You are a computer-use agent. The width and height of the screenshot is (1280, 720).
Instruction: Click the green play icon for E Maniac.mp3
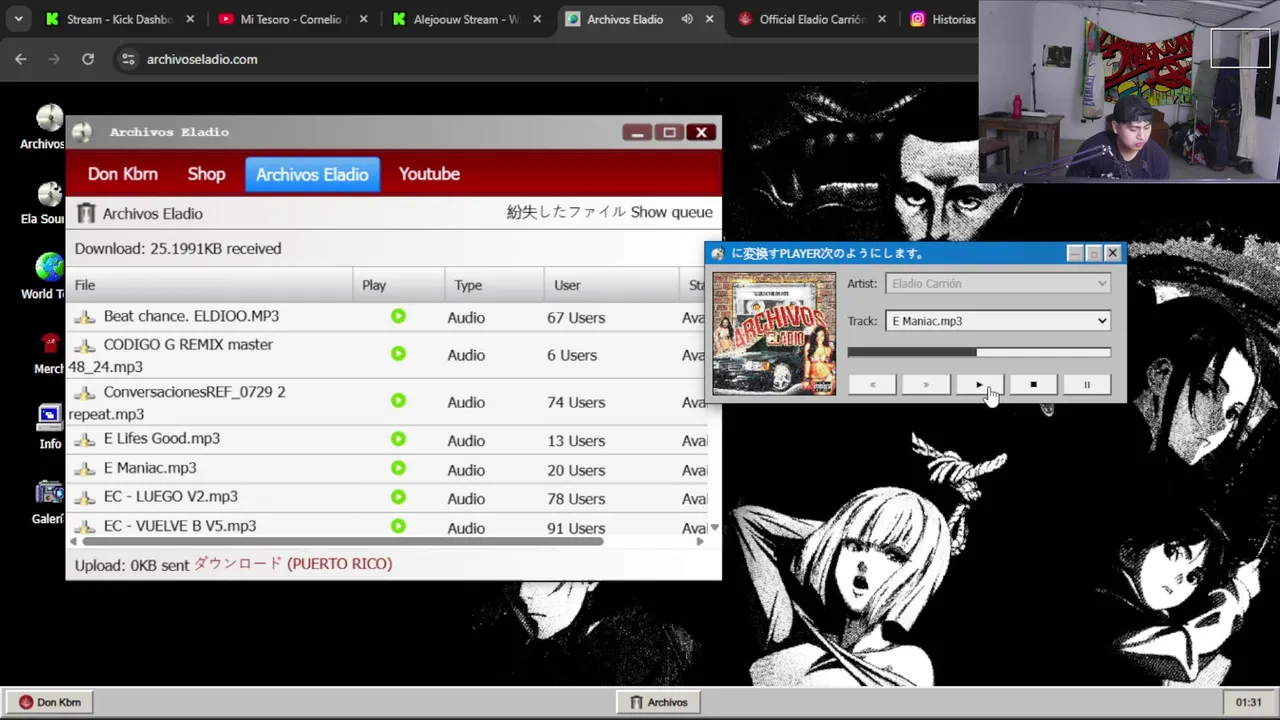coord(398,468)
